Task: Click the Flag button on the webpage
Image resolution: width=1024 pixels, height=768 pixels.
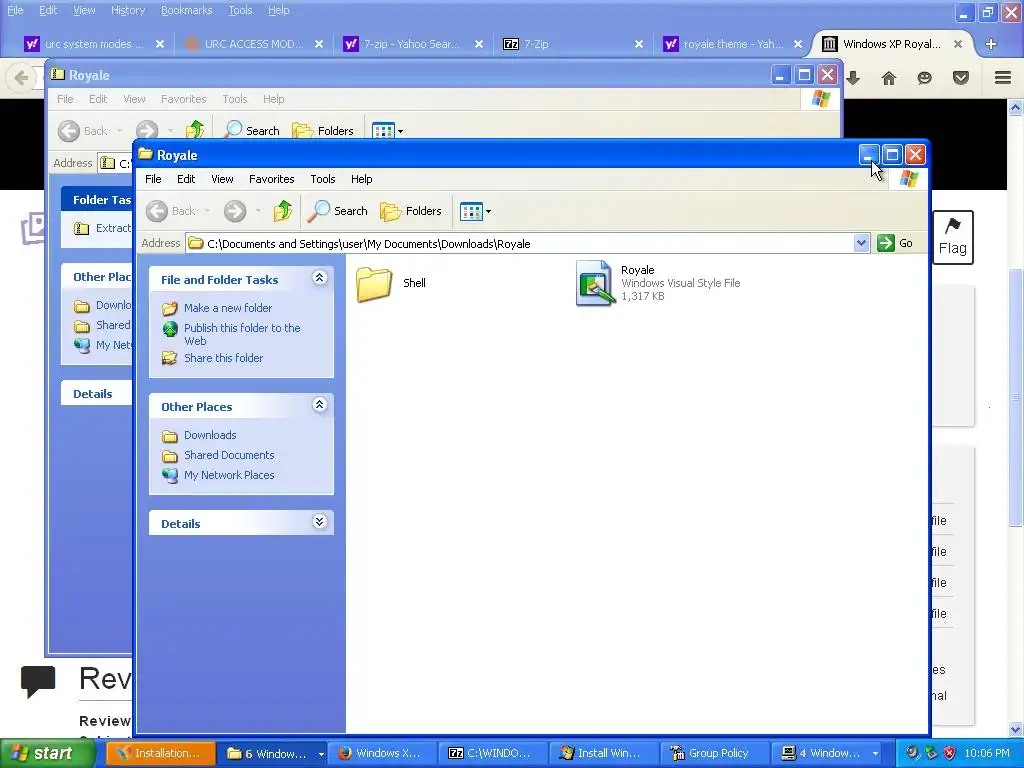Action: (x=952, y=237)
